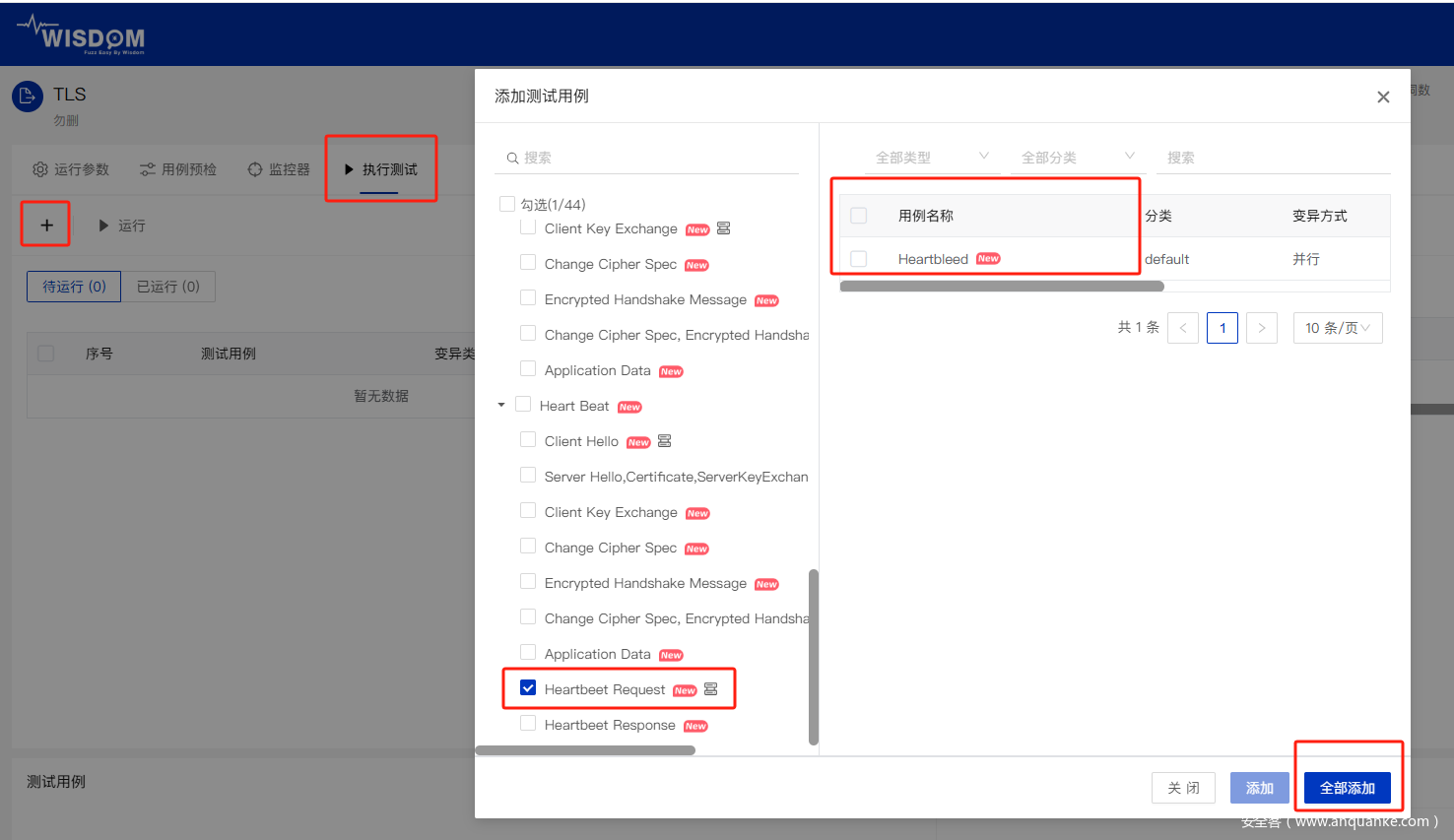
Task: Check Encrypted Handshake Message listed under Heart Beat
Action: coord(528,582)
